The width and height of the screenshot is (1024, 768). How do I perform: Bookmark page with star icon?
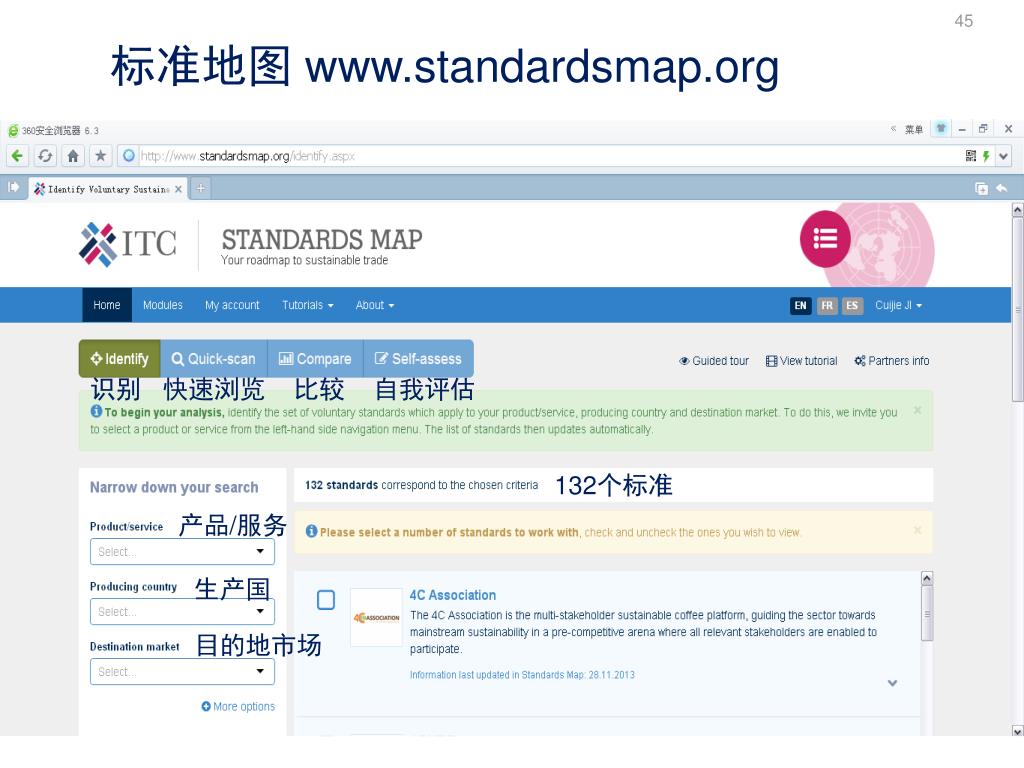point(100,156)
